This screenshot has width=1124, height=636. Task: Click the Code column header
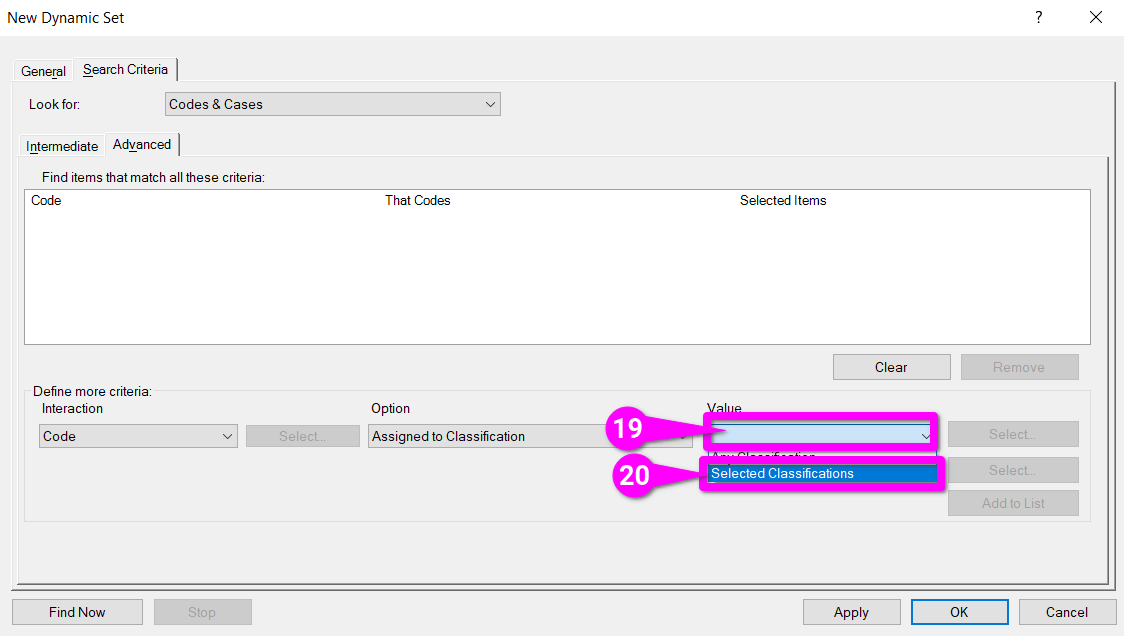coord(46,200)
